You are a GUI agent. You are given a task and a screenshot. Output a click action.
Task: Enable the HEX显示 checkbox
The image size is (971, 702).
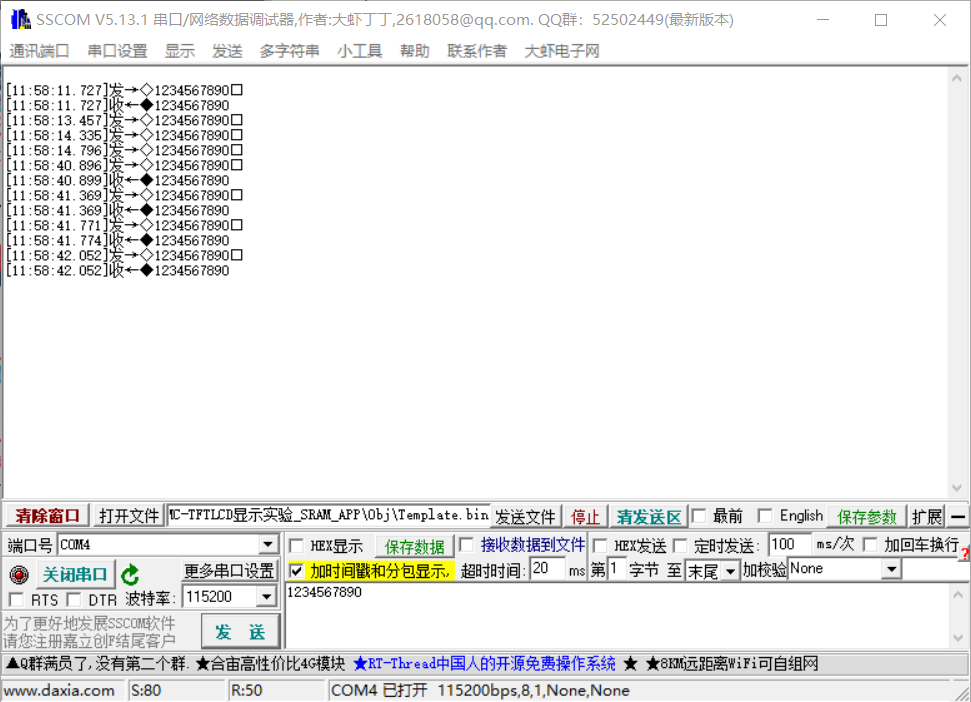(296, 545)
